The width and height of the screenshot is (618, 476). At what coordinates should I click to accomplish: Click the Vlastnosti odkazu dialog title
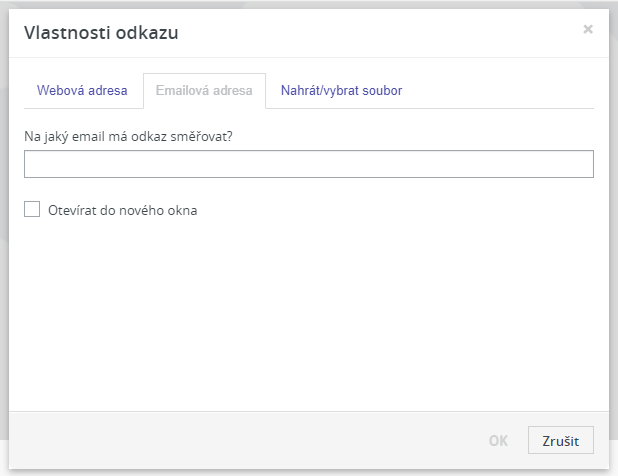(101, 33)
